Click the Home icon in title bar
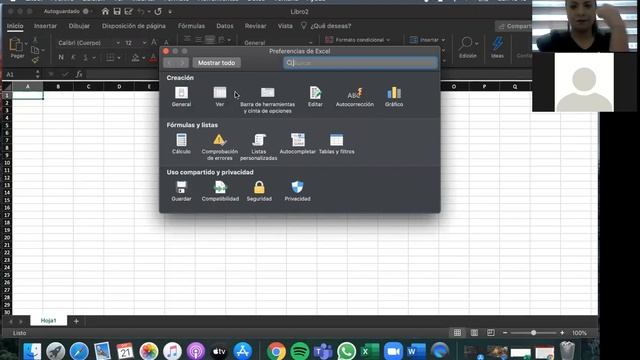The width and height of the screenshot is (640, 360). click(105, 11)
